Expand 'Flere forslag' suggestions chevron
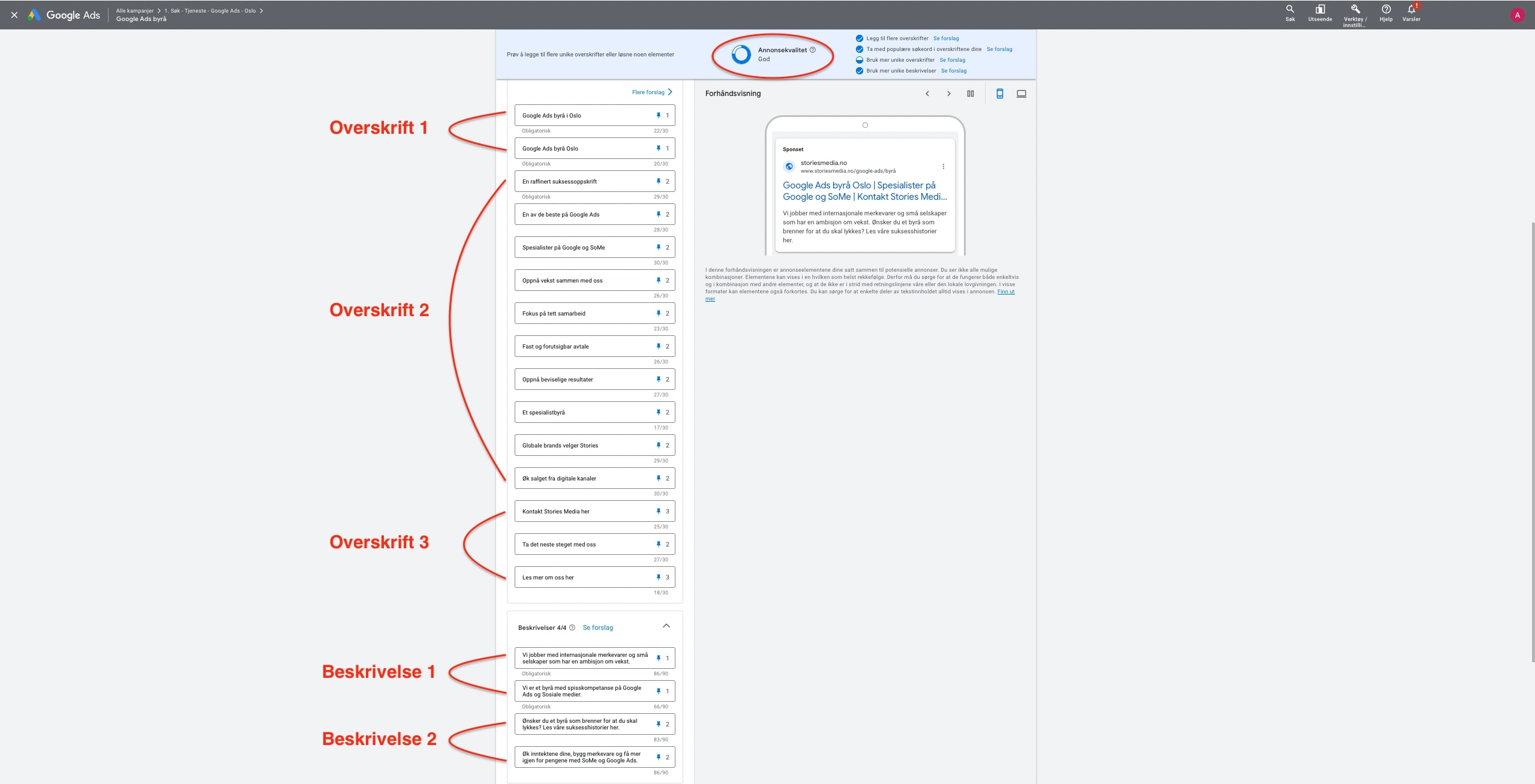1535x784 pixels. [670, 92]
